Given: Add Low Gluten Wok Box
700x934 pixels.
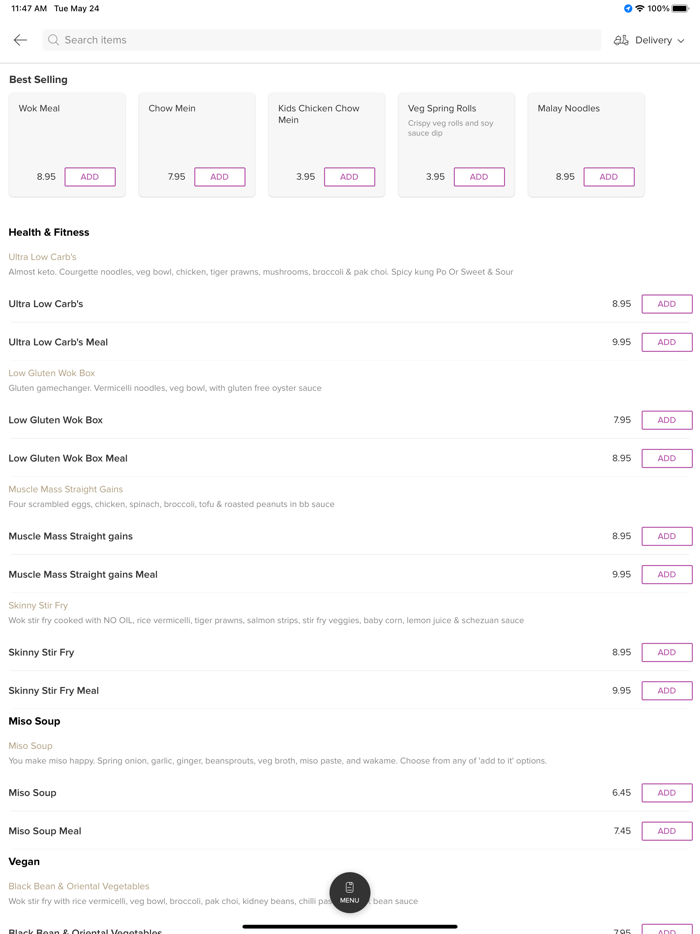Looking at the screenshot, I should [666, 420].
